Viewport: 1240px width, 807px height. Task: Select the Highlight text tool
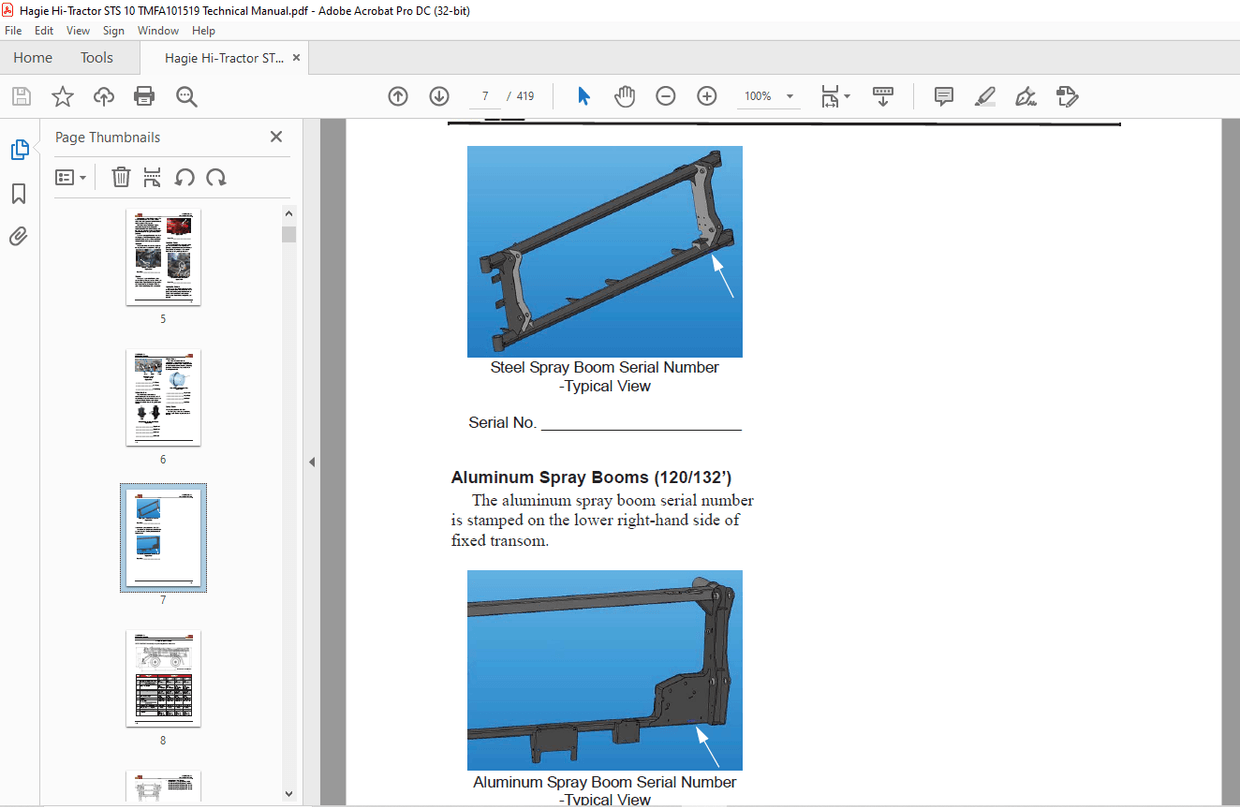(984, 96)
